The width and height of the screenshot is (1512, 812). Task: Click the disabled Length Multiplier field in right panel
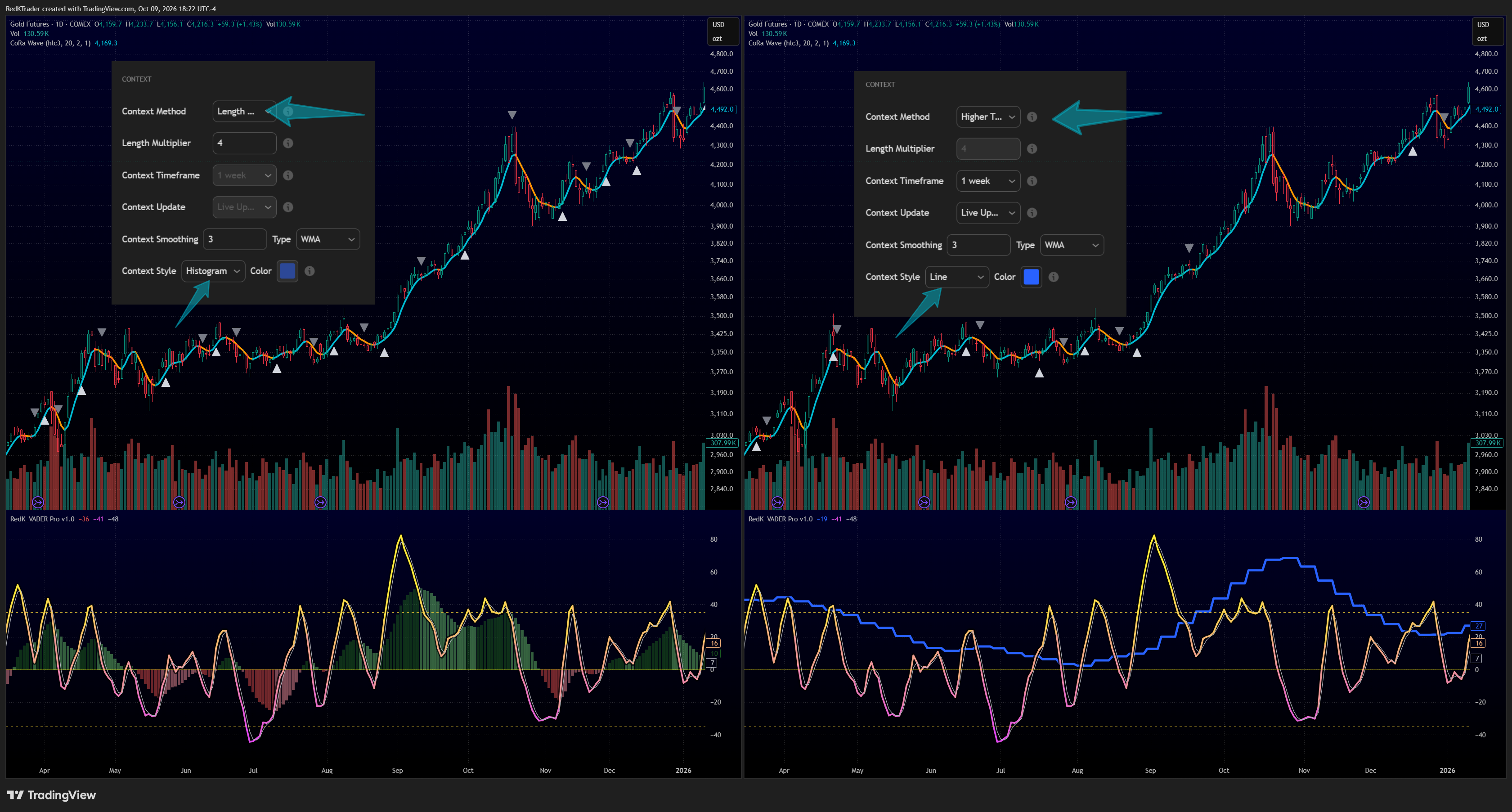point(988,148)
